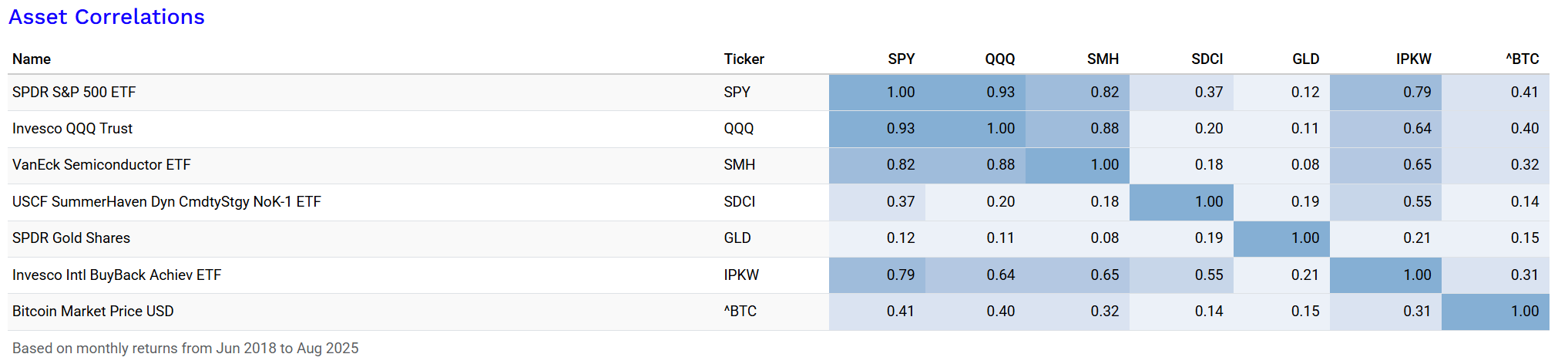Screen dimensions: 1568x364
Task: Click USCF SummerHaven Dyn CmdtyStgy NoK-1 ETF name
Action: click(166, 202)
